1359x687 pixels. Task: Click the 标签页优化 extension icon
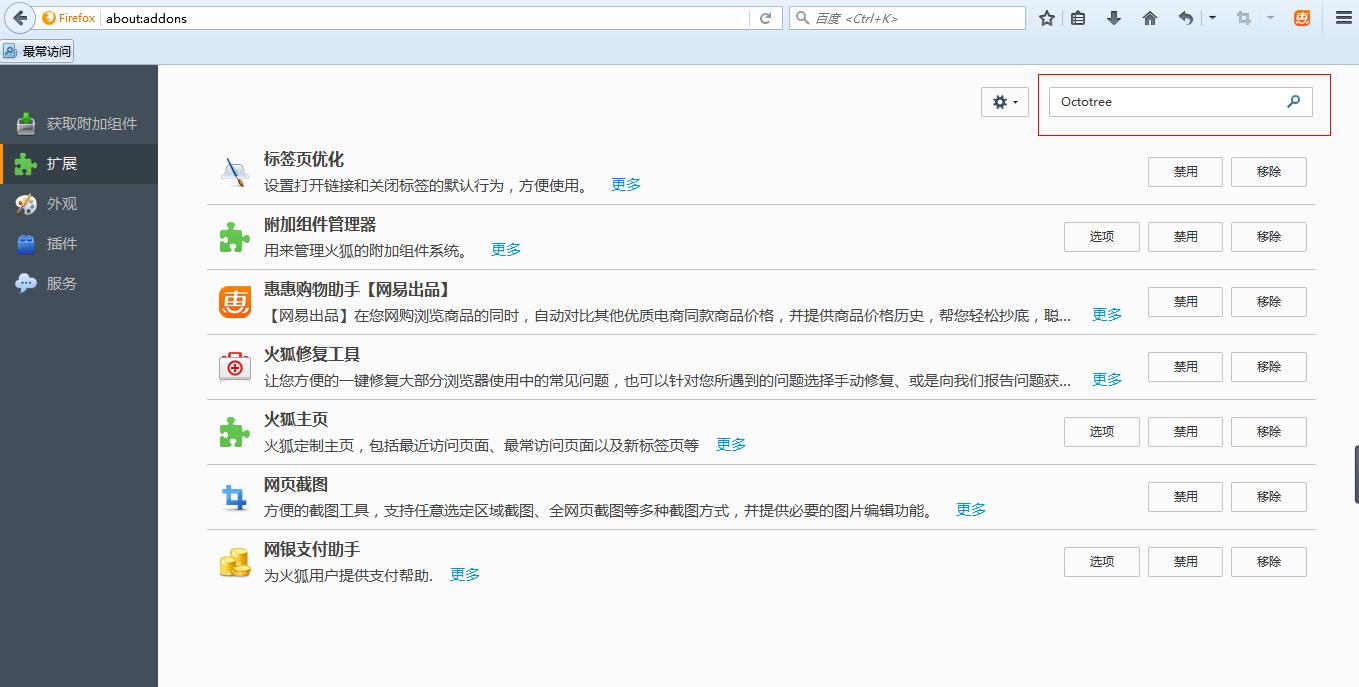235,172
